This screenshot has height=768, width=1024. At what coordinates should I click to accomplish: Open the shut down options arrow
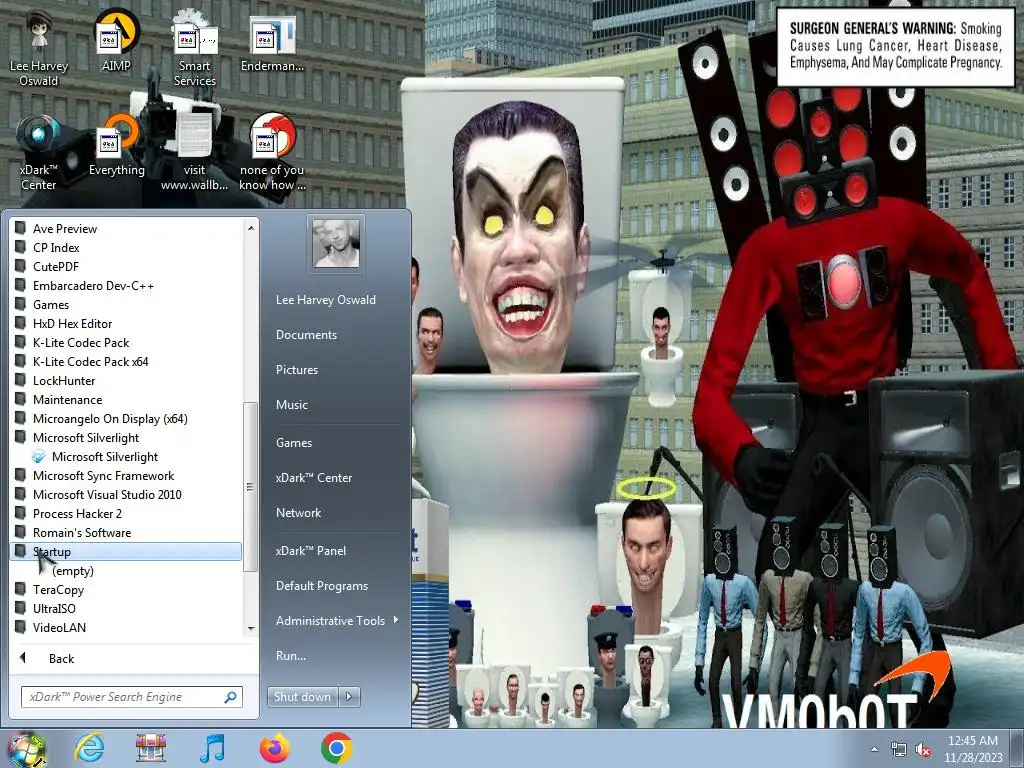(349, 697)
